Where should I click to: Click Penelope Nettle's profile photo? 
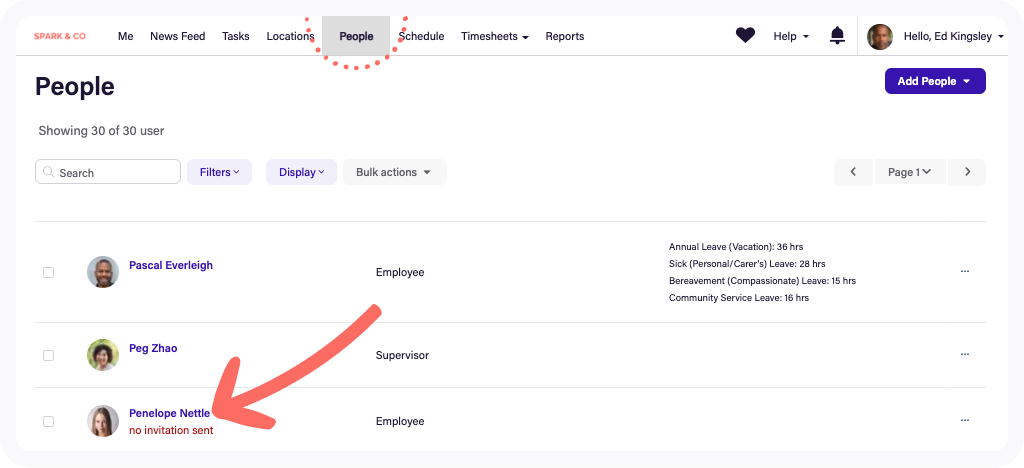pyautogui.click(x=103, y=421)
